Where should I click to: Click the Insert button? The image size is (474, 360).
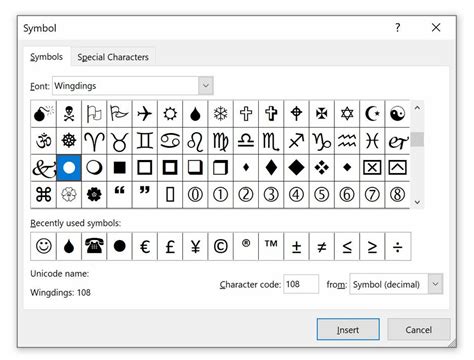pos(348,329)
